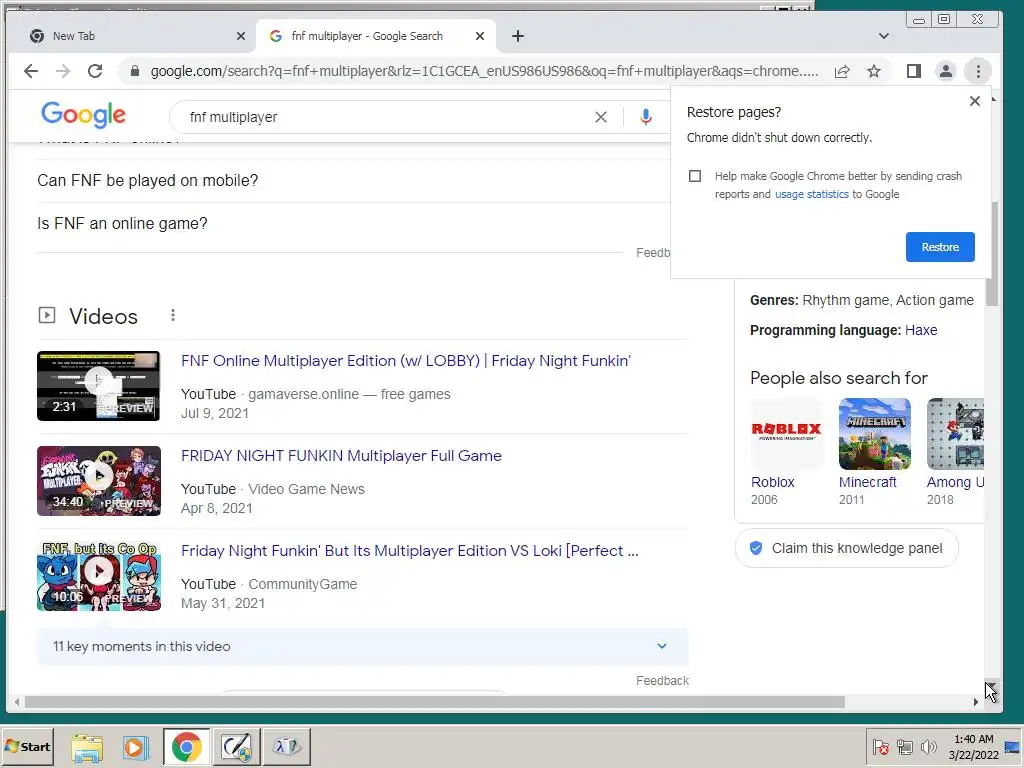1024x768 pixels.
Task: Open Minecraft in People also search for
Action: pos(874,452)
